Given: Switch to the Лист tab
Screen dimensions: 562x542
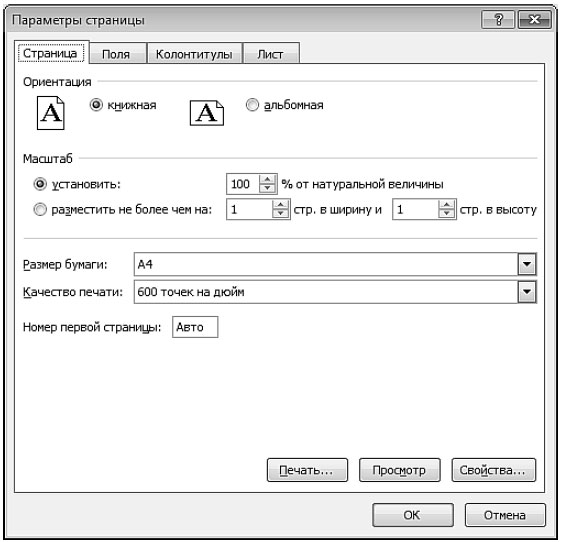Looking at the screenshot, I should (x=271, y=54).
